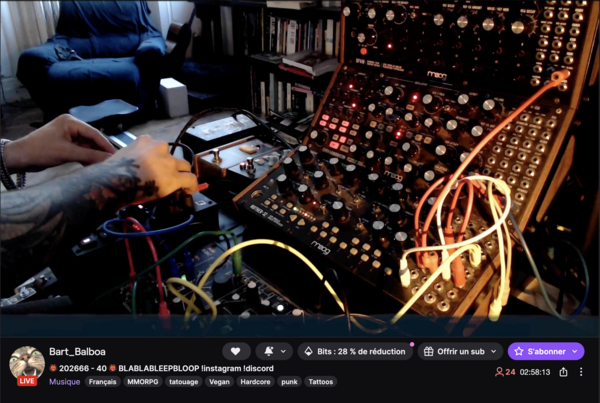Click the gift icon in Offrir un sub

[x=429, y=351]
